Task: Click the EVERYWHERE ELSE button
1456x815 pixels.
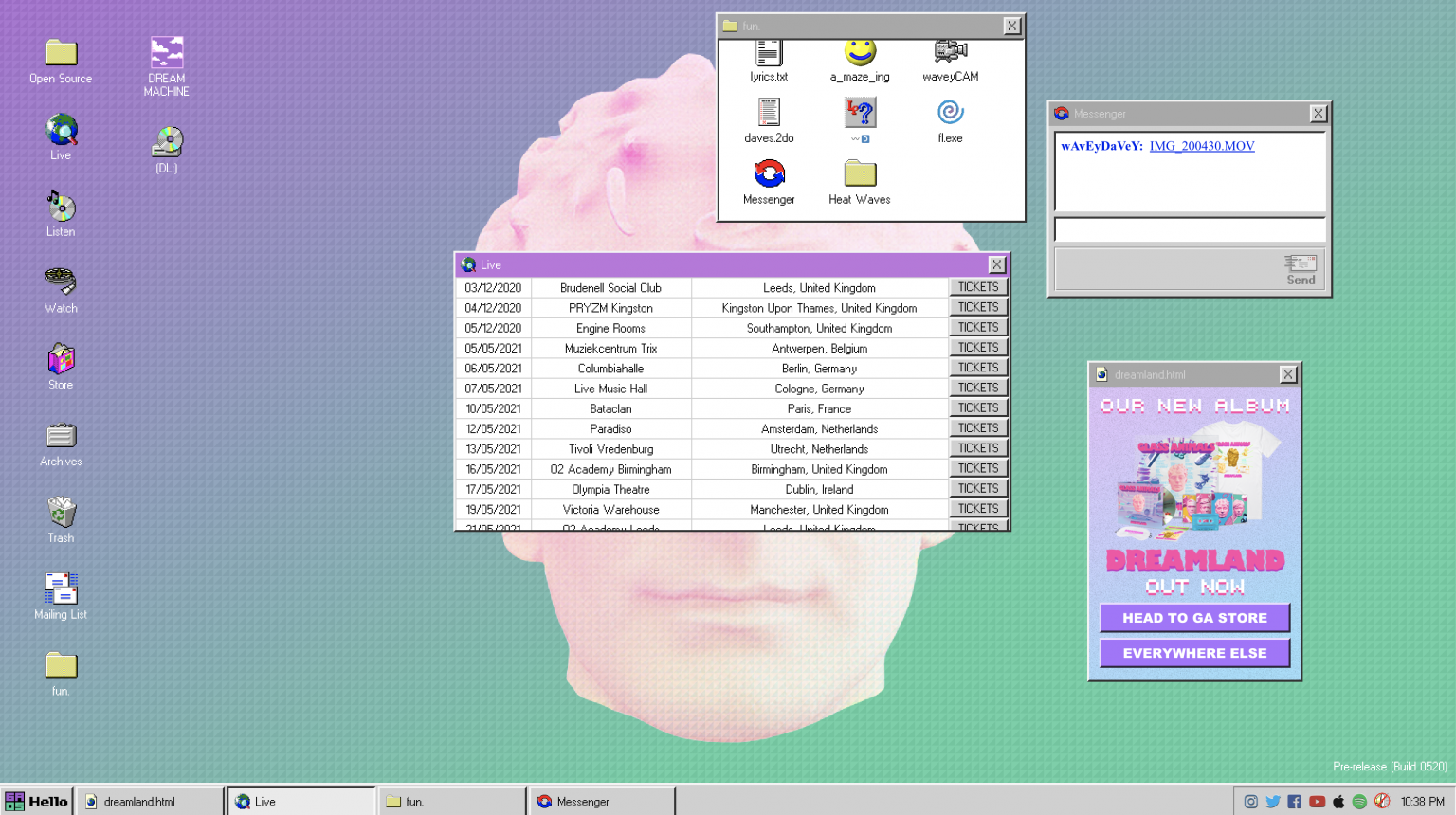Action: click(x=1194, y=653)
